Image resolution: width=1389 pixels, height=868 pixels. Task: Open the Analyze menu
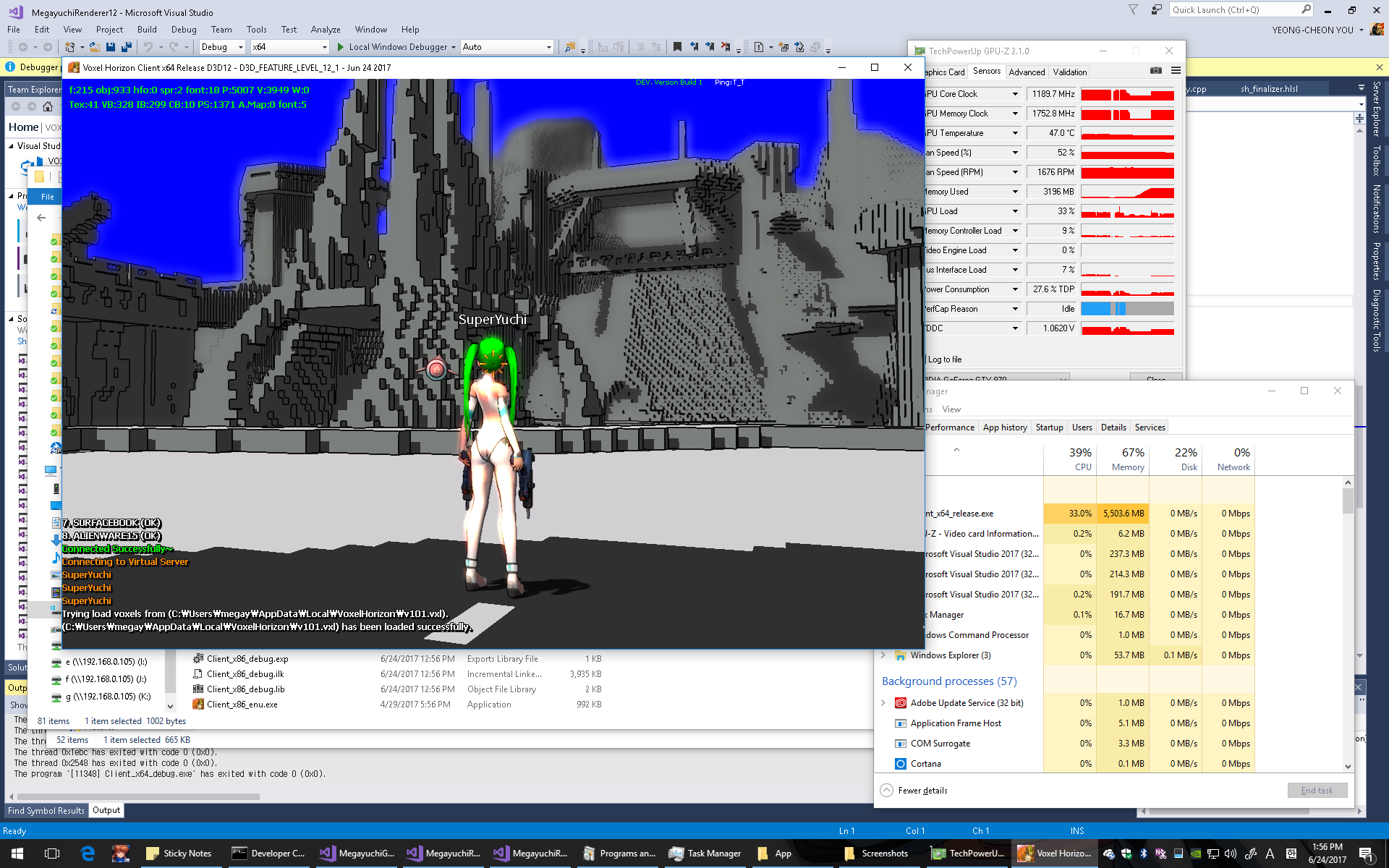[326, 30]
